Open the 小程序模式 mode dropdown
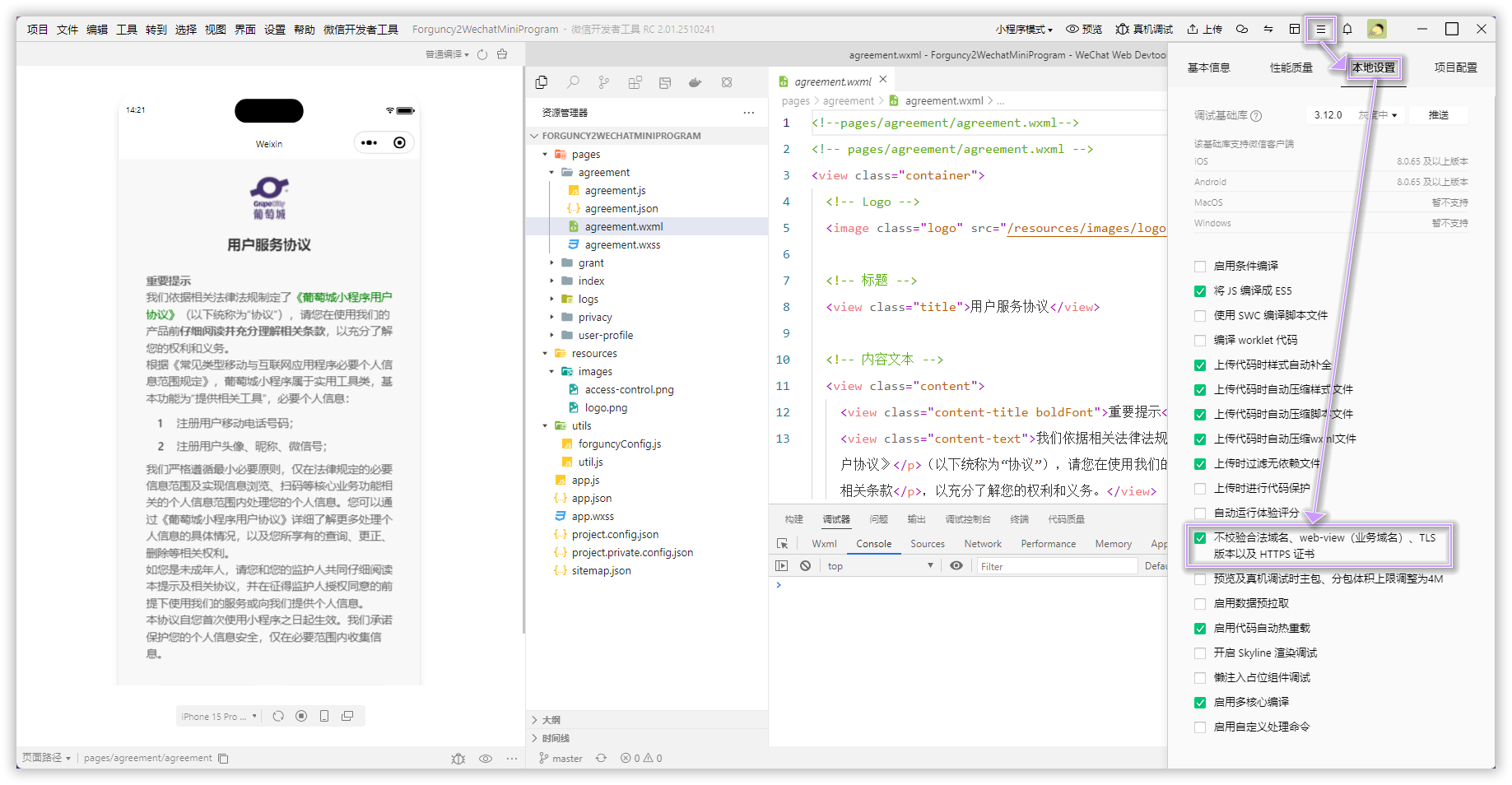Screen dimensions: 1512x785 (x=1024, y=29)
